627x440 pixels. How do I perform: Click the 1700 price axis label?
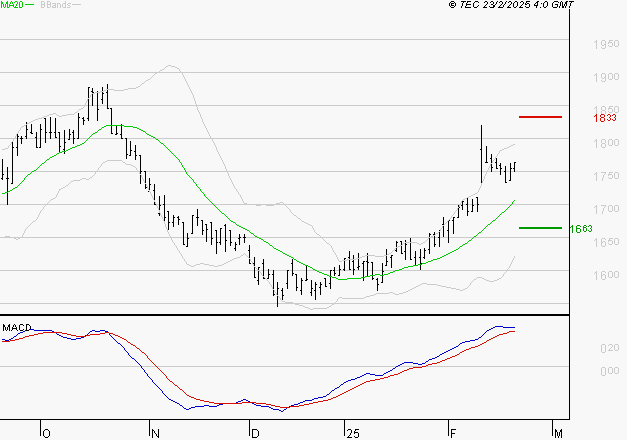[606, 209]
